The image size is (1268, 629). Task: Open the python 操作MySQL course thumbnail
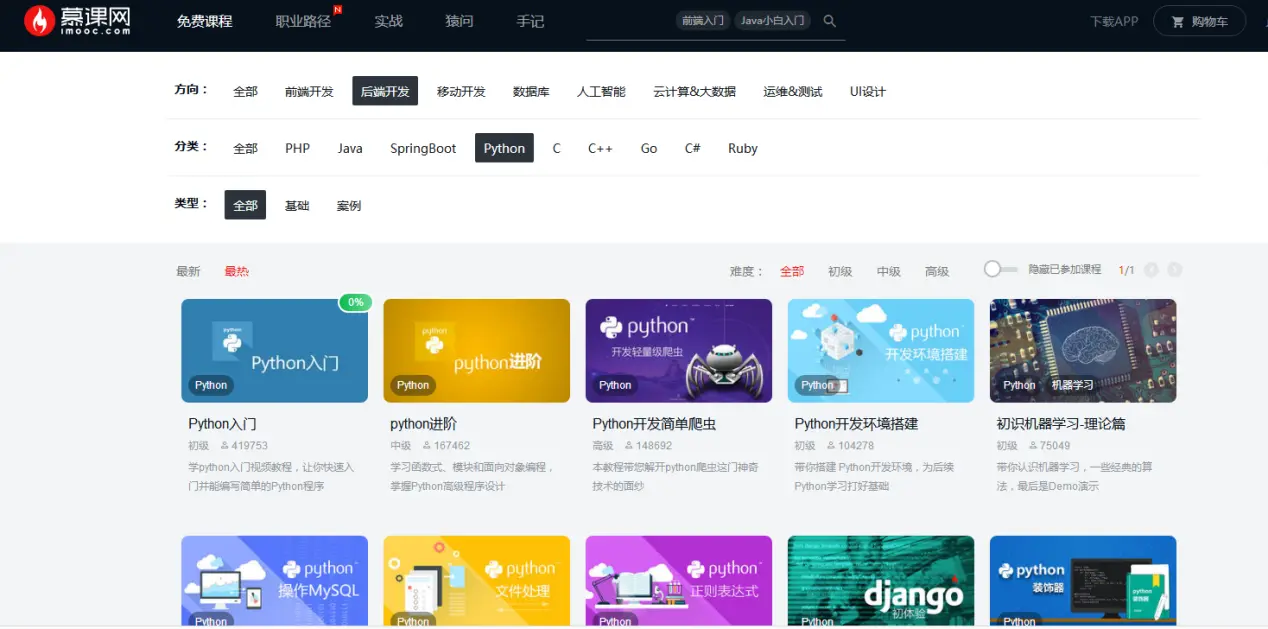274,581
